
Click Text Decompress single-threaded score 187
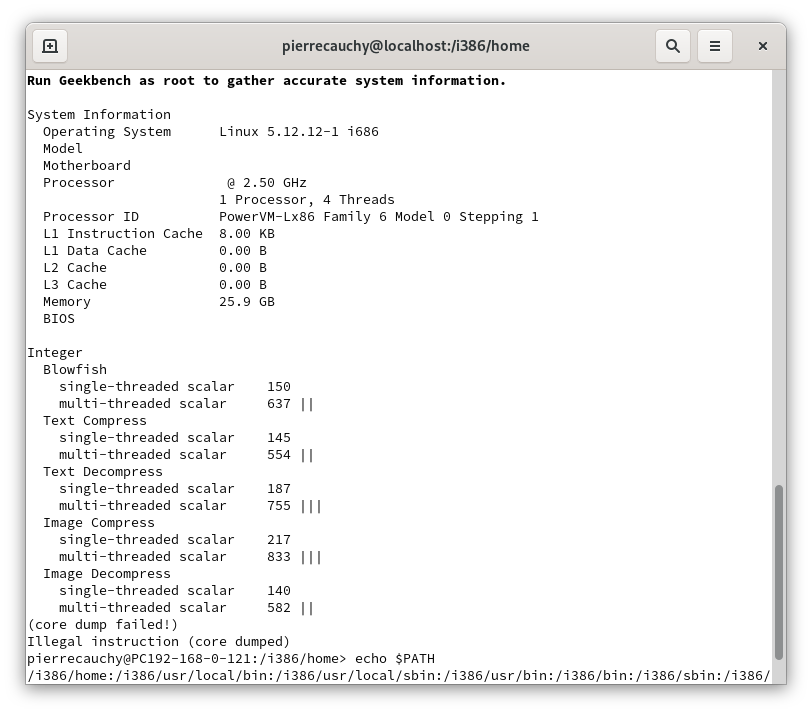[x=279, y=489]
